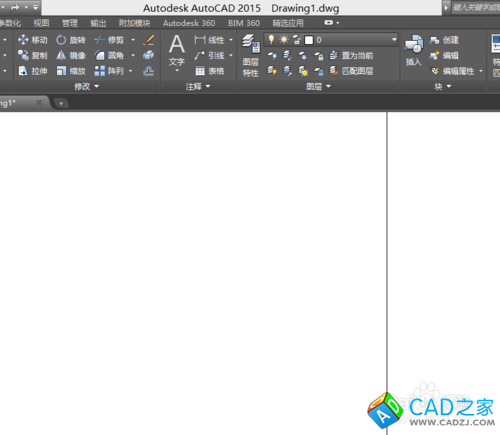Insert a Table (表格)

209,71
